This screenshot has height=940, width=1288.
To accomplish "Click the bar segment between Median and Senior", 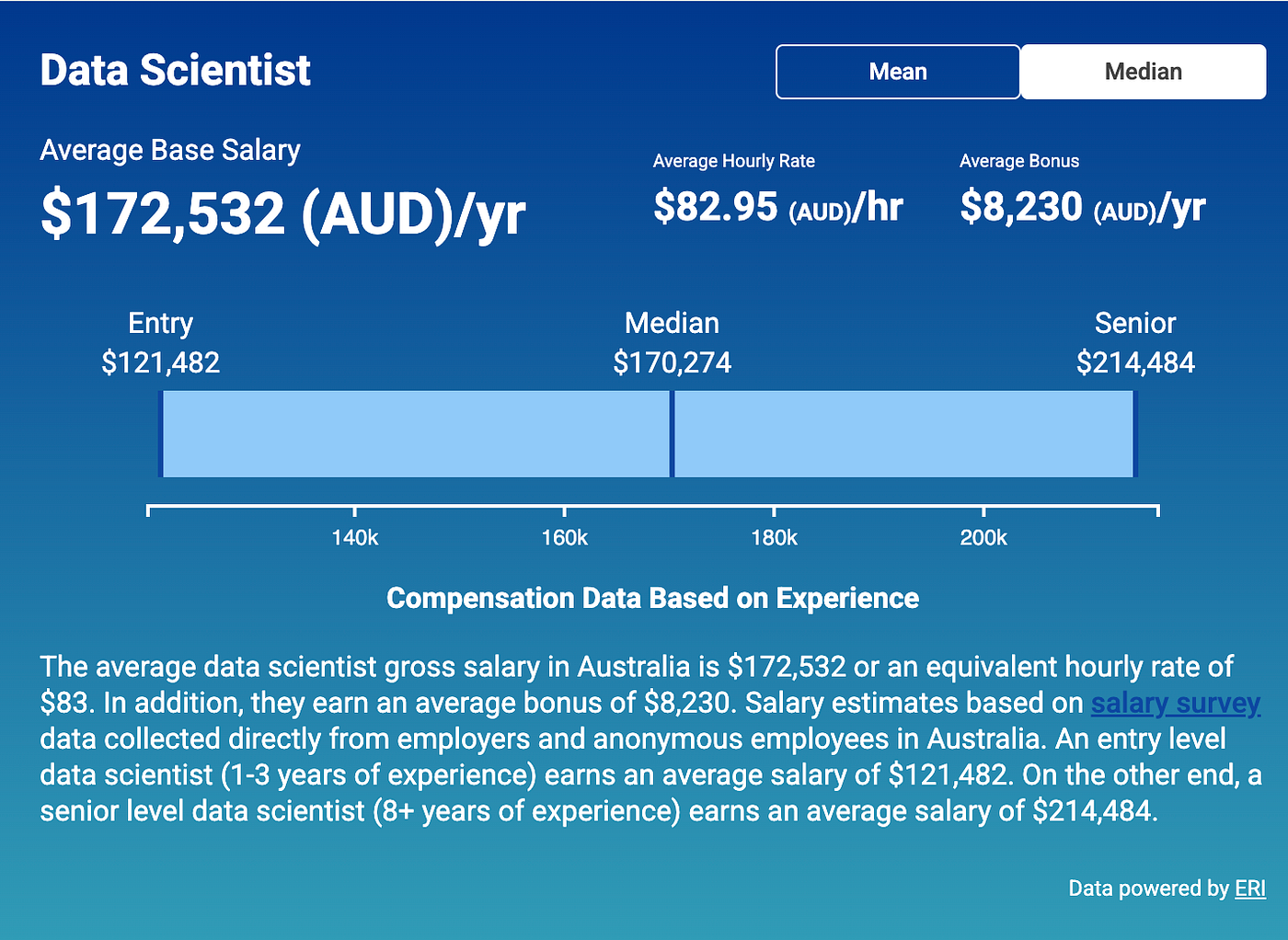I will pos(903,434).
